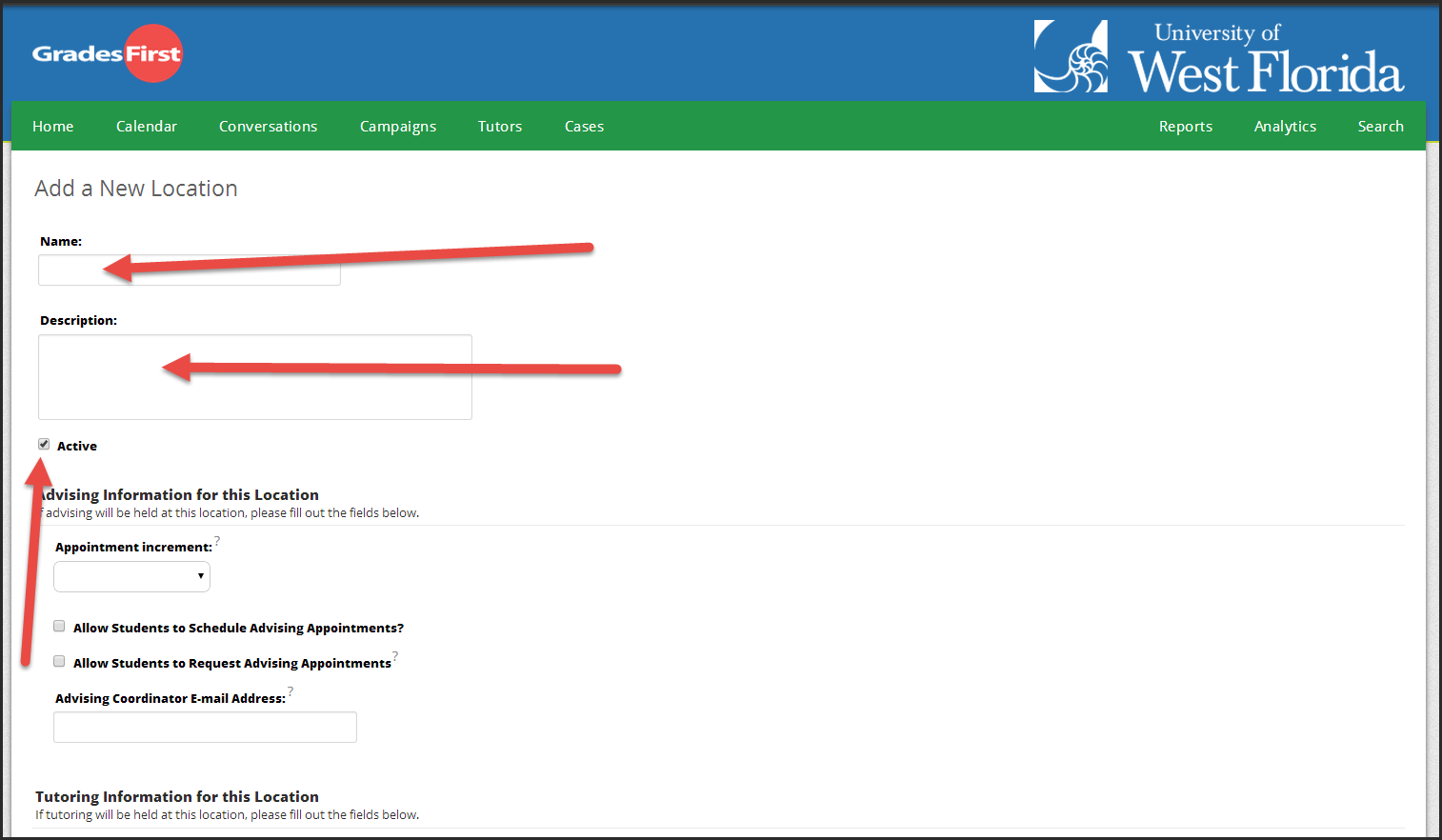Focus the Advising Coordinator E-mail Address field

pyautogui.click(x=205, y=728)
